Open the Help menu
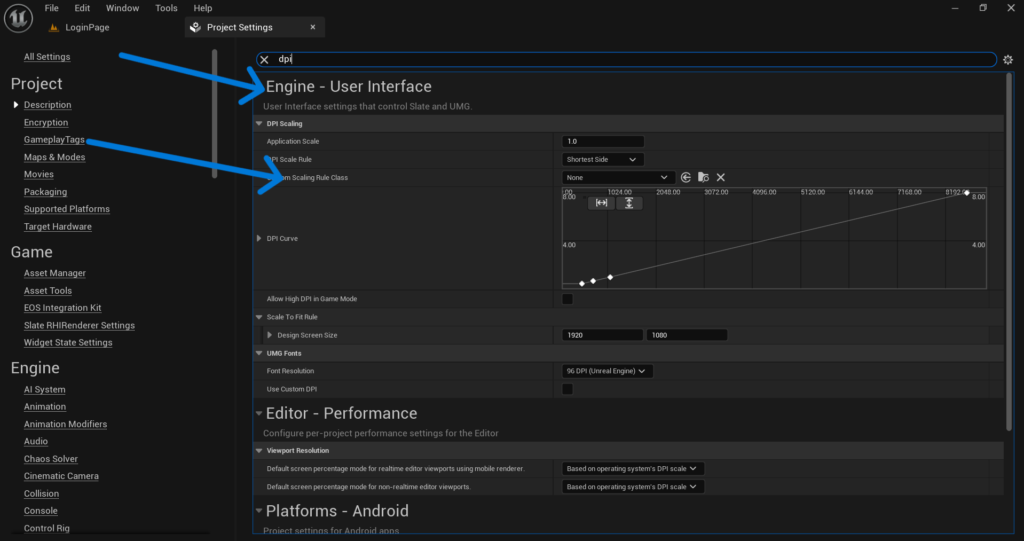Image resolution: width=1024 pixels, height=541 pixels. [202, 8]
